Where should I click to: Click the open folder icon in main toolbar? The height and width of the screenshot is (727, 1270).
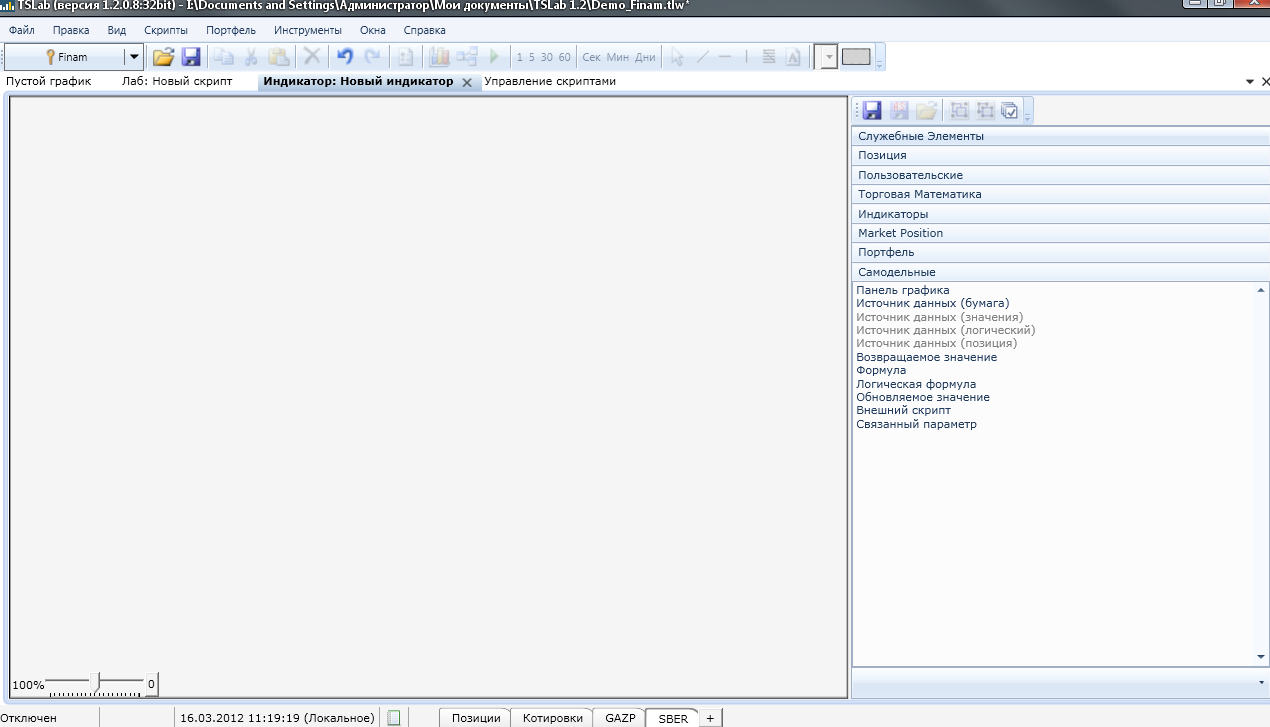[163, 57]
